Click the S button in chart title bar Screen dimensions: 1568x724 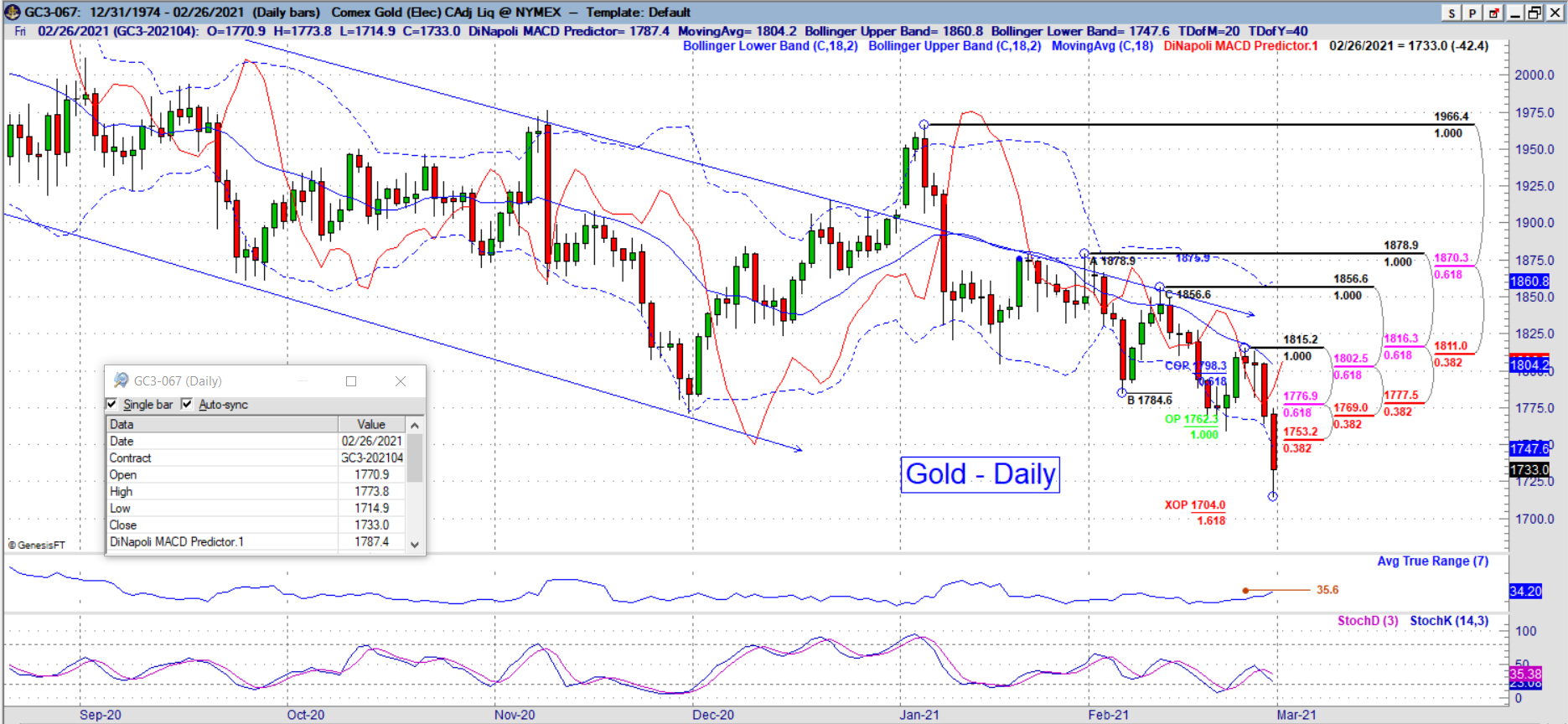(1452, 13)
